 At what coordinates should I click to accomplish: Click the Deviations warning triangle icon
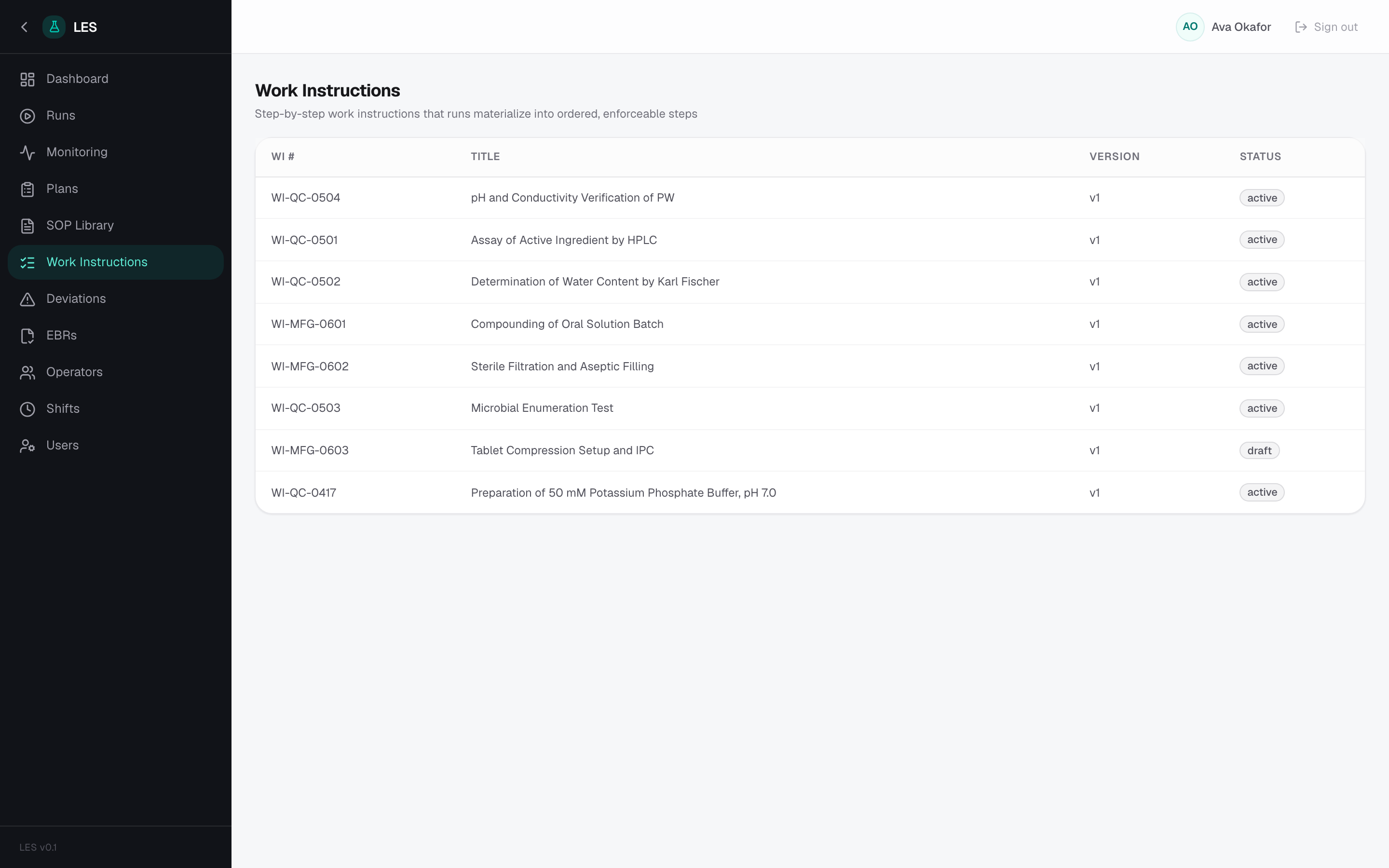pyautogui.click(x=27, y=299)
